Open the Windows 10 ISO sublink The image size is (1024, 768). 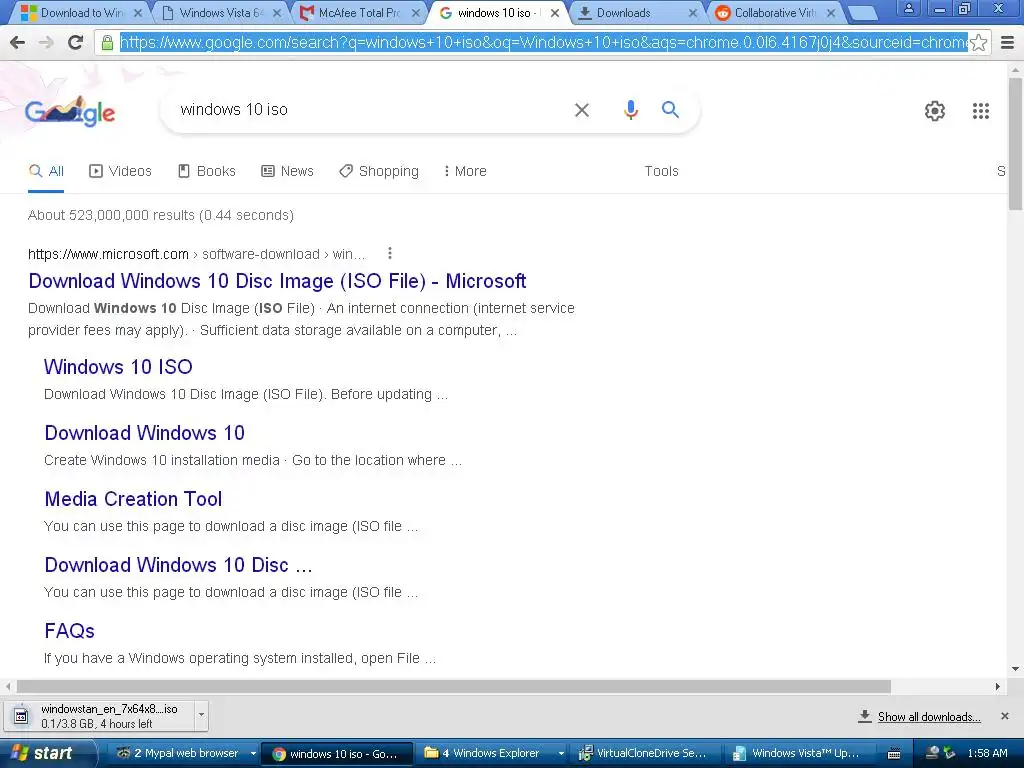click(x=118, y=367)
